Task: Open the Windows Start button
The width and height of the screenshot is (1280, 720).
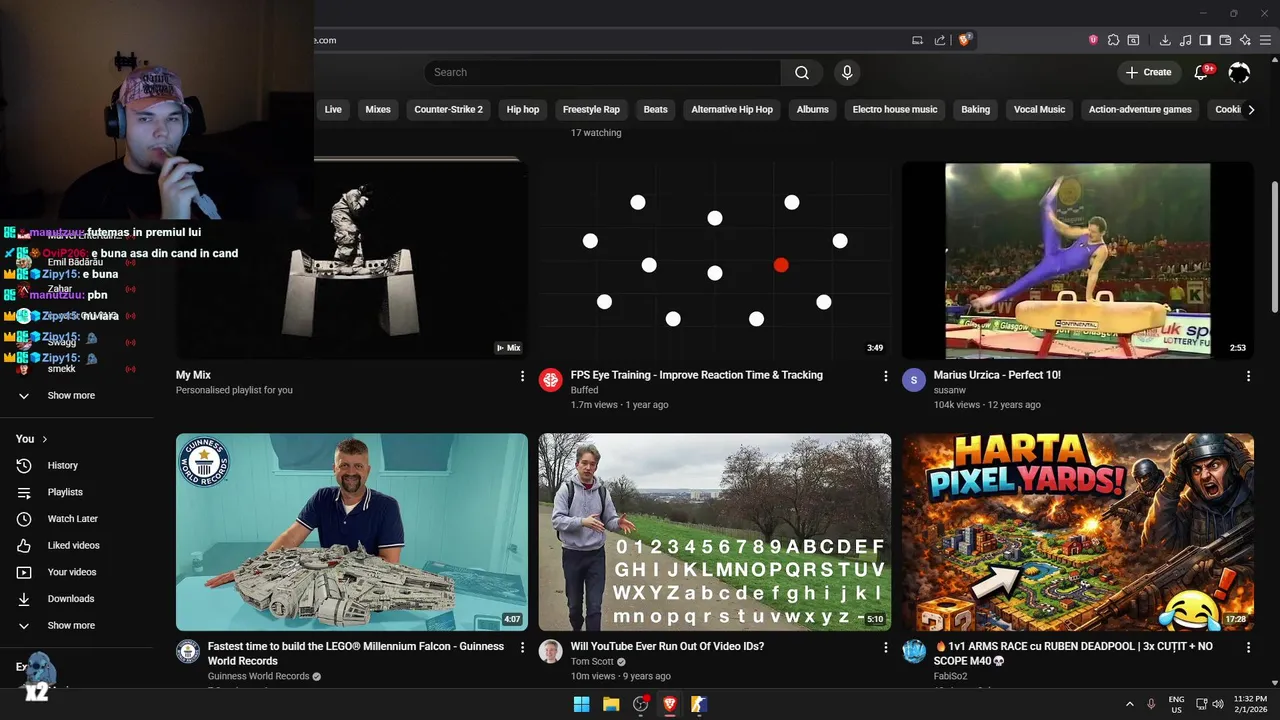Action: point(581,704)
